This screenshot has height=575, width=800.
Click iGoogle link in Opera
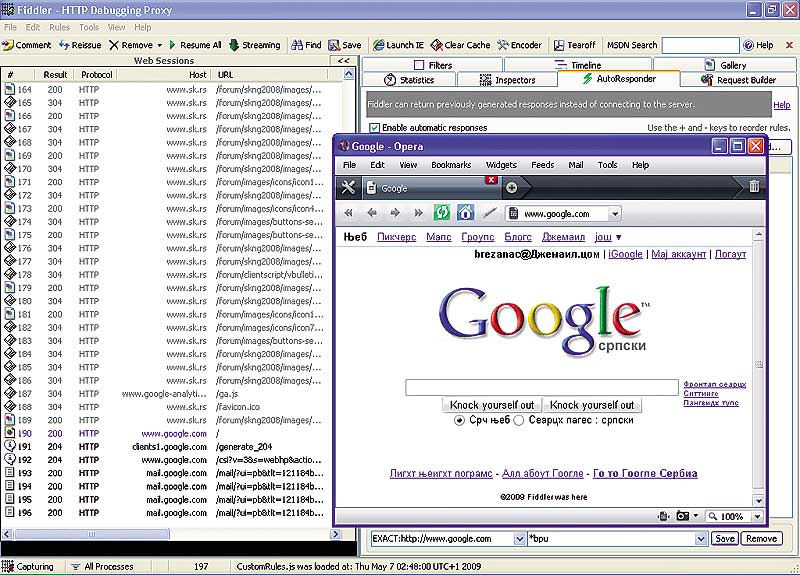(x=625, y=254)
